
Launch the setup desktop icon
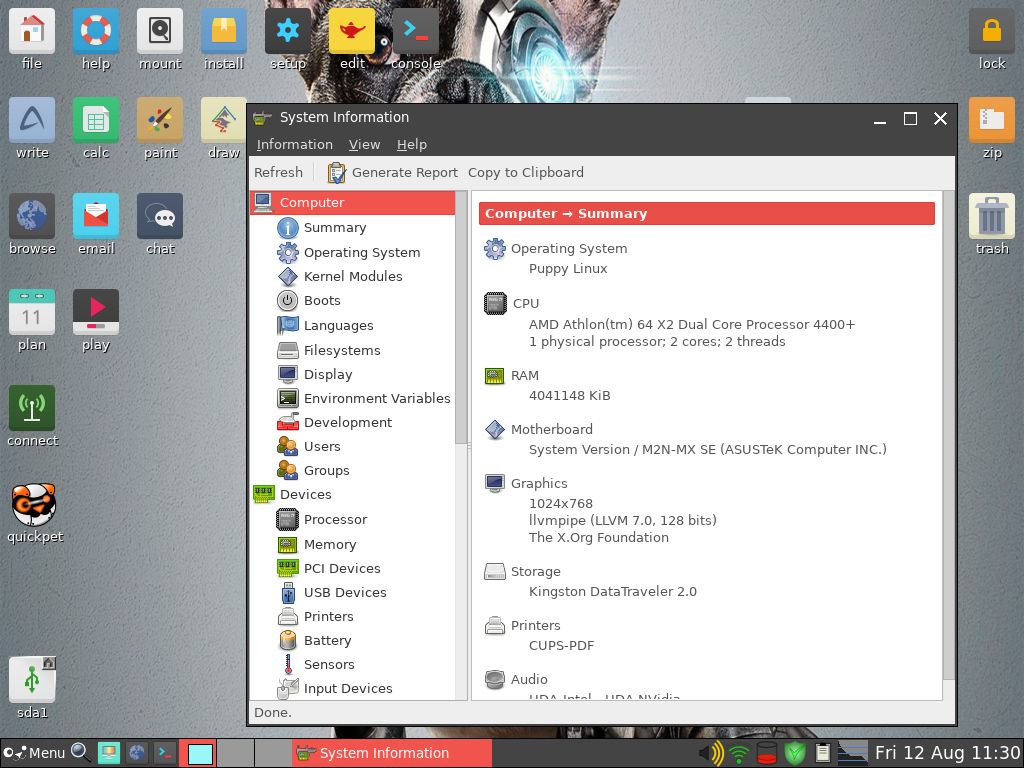pos(288,40)
